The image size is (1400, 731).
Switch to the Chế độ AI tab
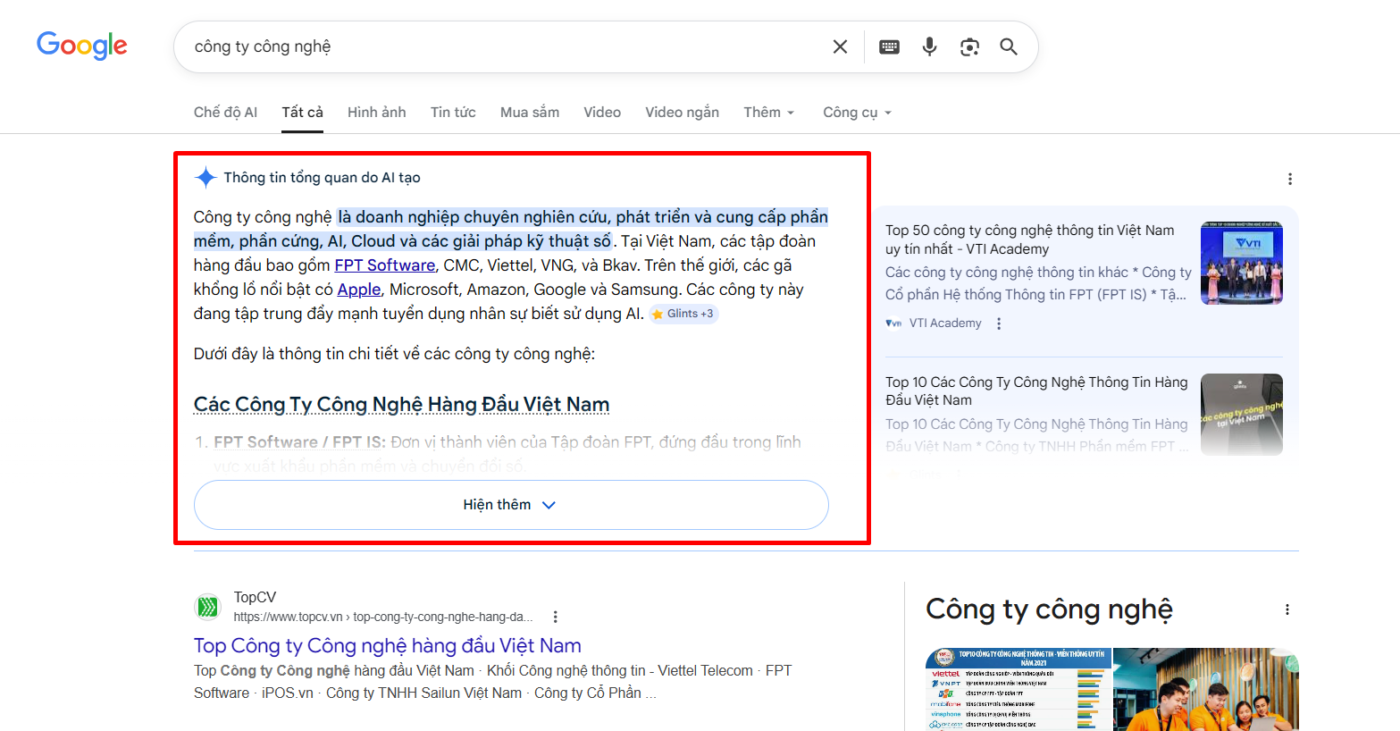click(x=225, y=113)
